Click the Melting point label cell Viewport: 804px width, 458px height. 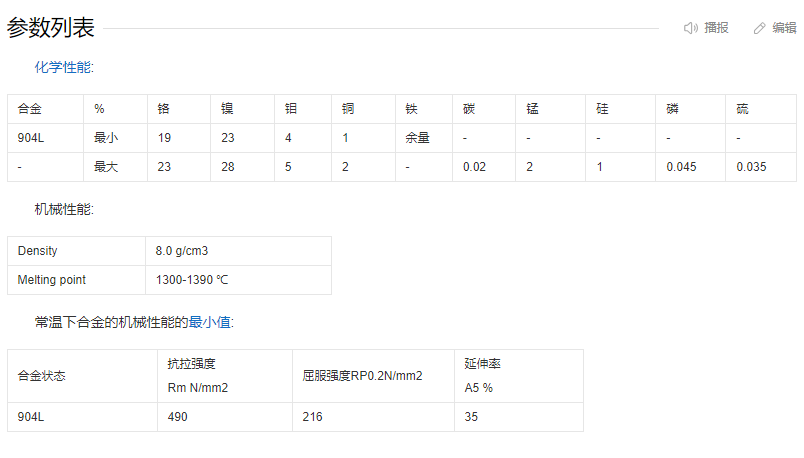pyautogui.click(x=76, y=280)
